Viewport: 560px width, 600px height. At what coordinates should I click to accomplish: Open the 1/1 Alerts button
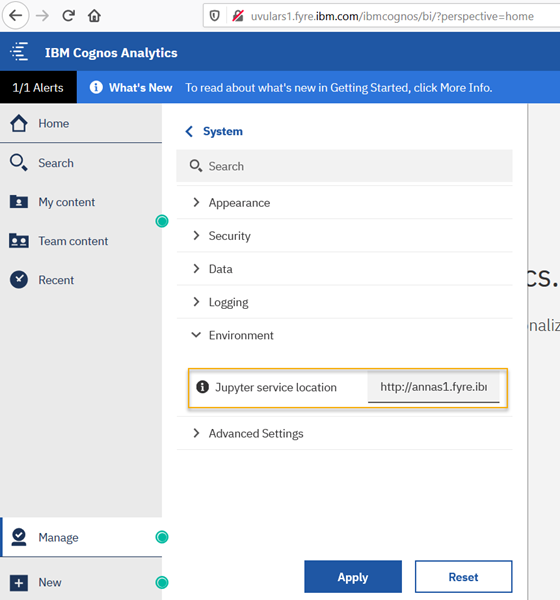tap(38, 87)
